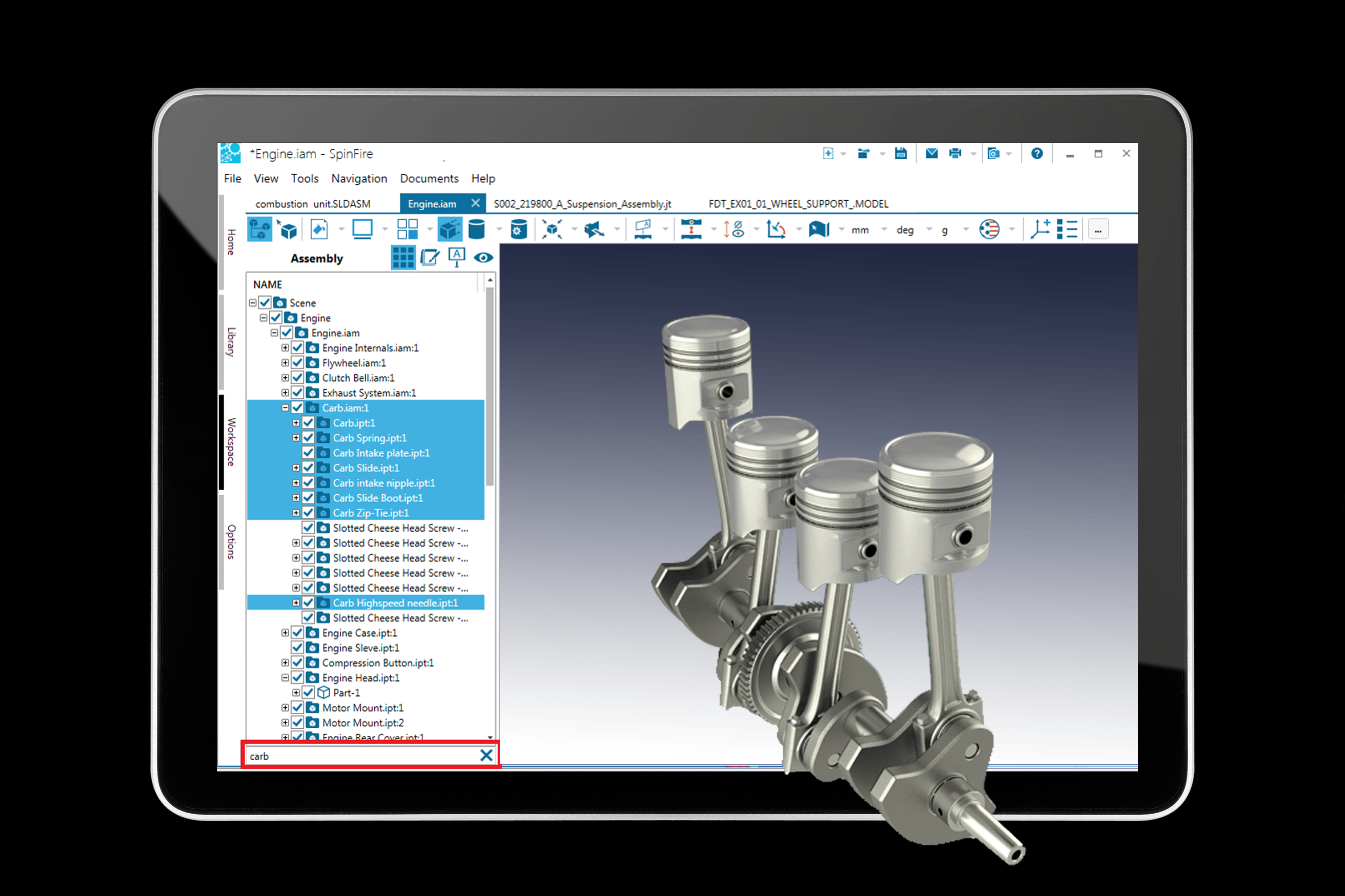Click the four-pane window layout icon

[408, 230]
